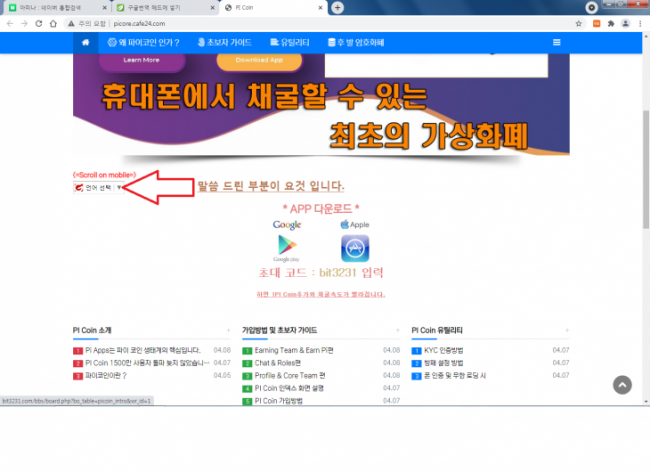Open 방패 설정 방법 post
The width and height of the screenshot is (650, 473).
444,363
